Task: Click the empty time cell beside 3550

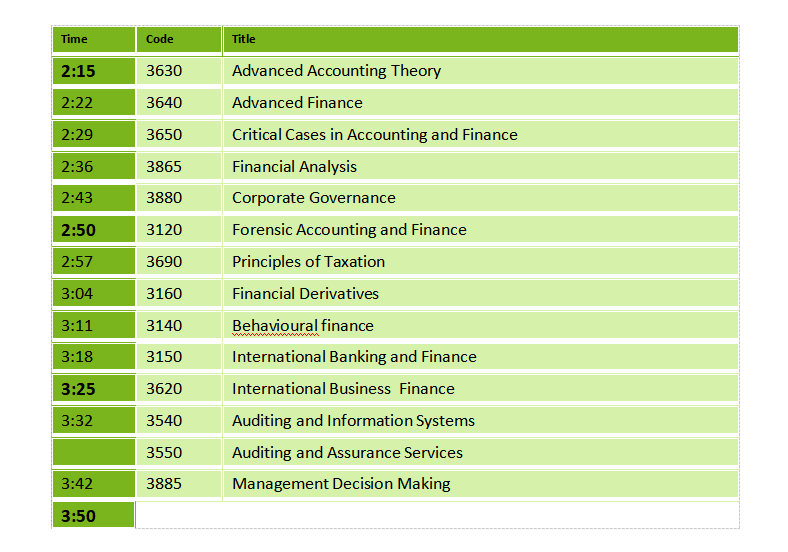Action: click(93, 453)
